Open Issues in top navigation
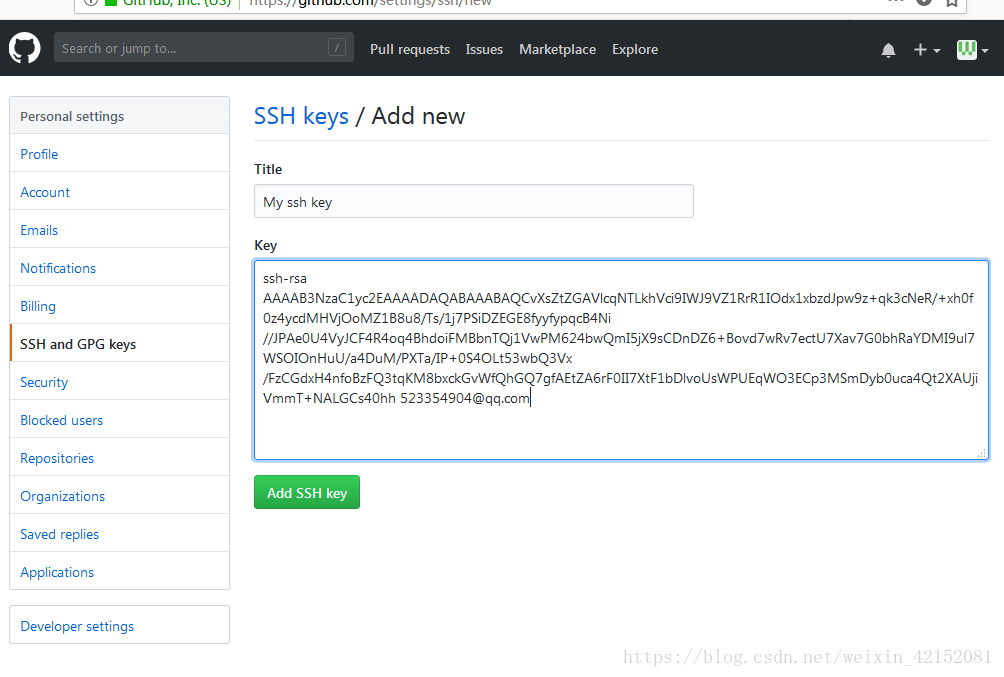This screenshot has height=677, width=1004. click(484, 49)
